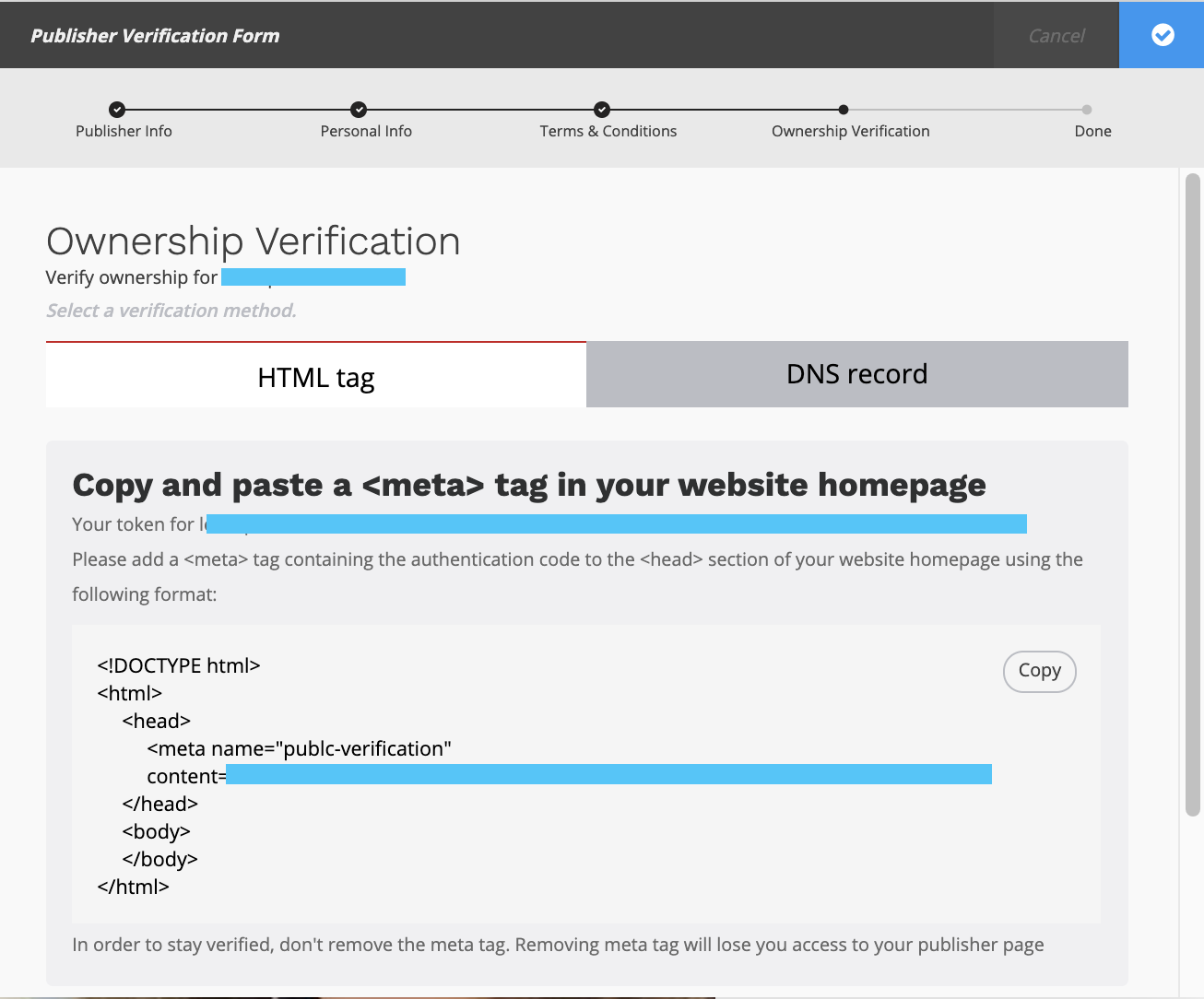The width and height of the screenshot is (1204, 999).
Task: Jump to the Done step label
Action: coord(1092,131)
